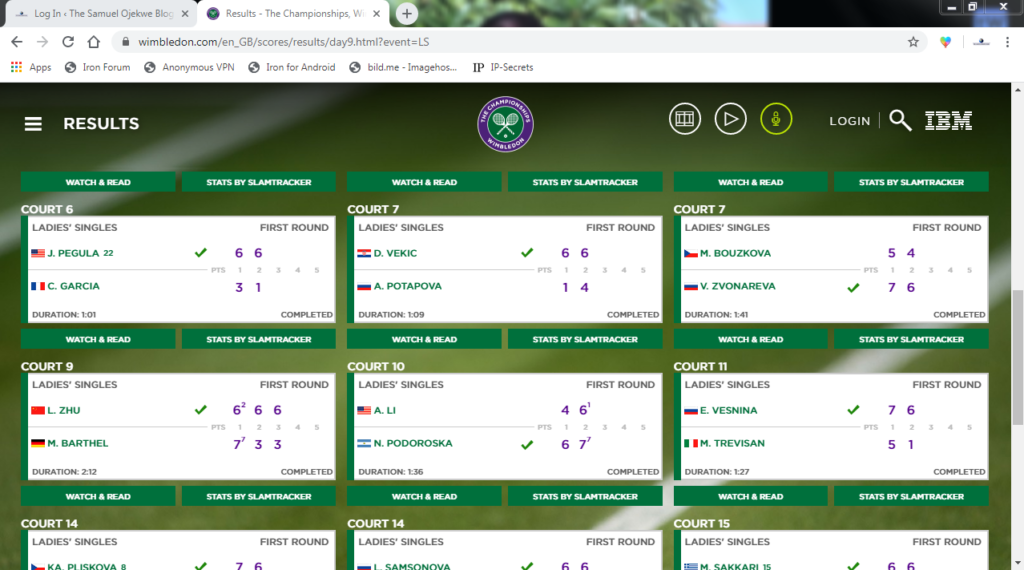Open Slamtracker stats under Vekic-Potapova match

585,340
